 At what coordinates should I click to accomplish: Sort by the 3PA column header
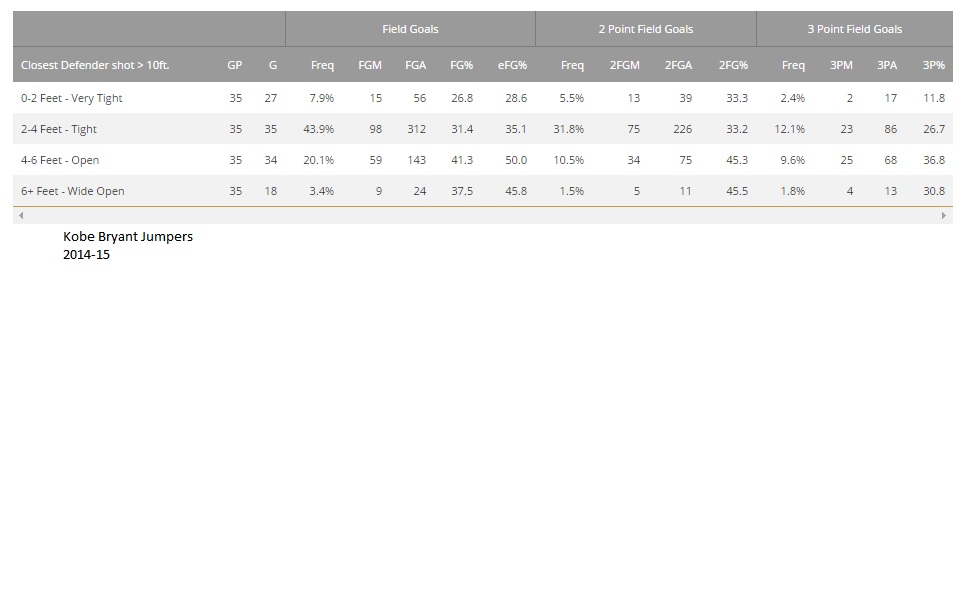pos(886,65)
